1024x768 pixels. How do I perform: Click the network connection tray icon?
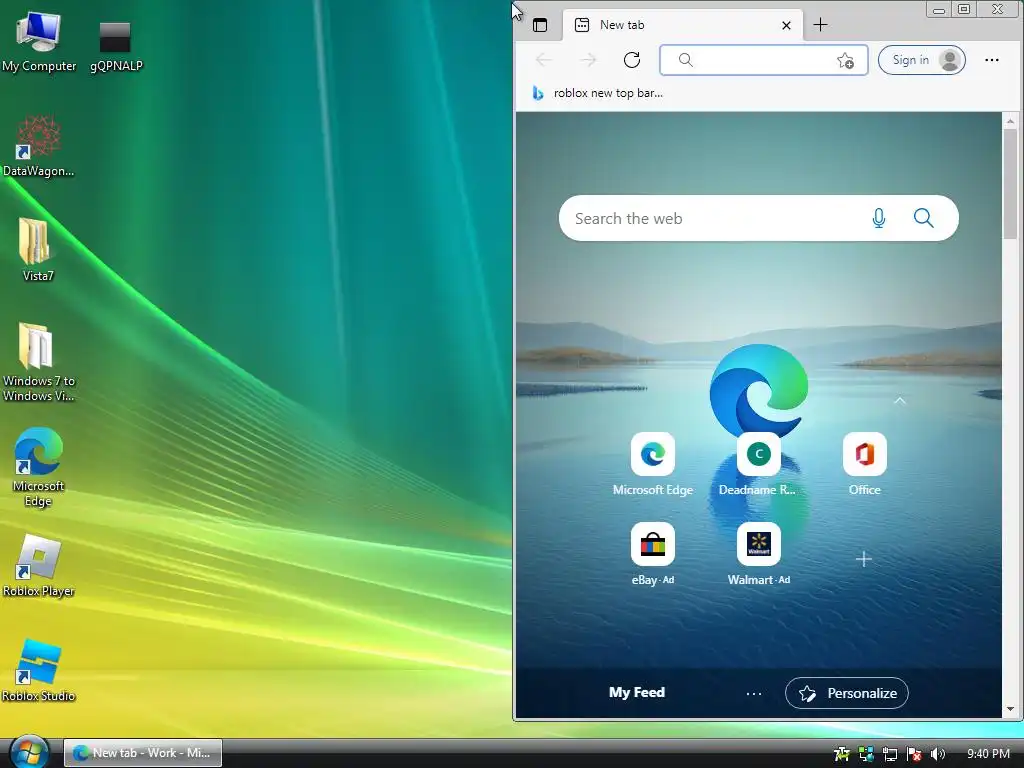click(x=889, y=754)
